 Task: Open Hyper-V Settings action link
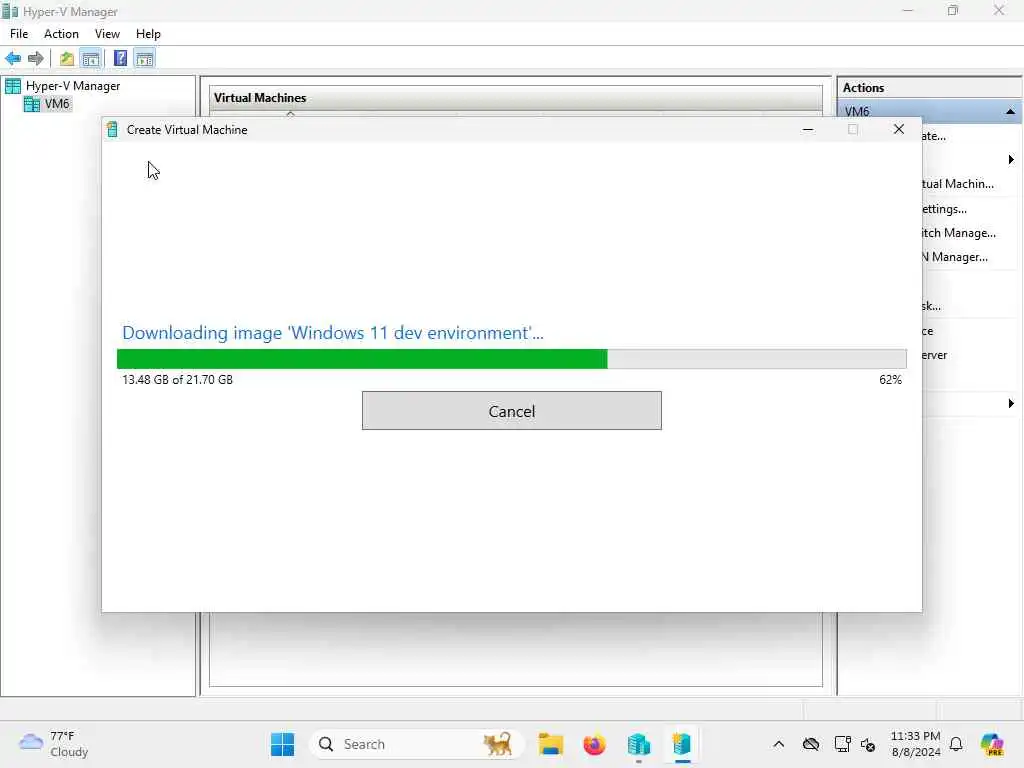944,209
